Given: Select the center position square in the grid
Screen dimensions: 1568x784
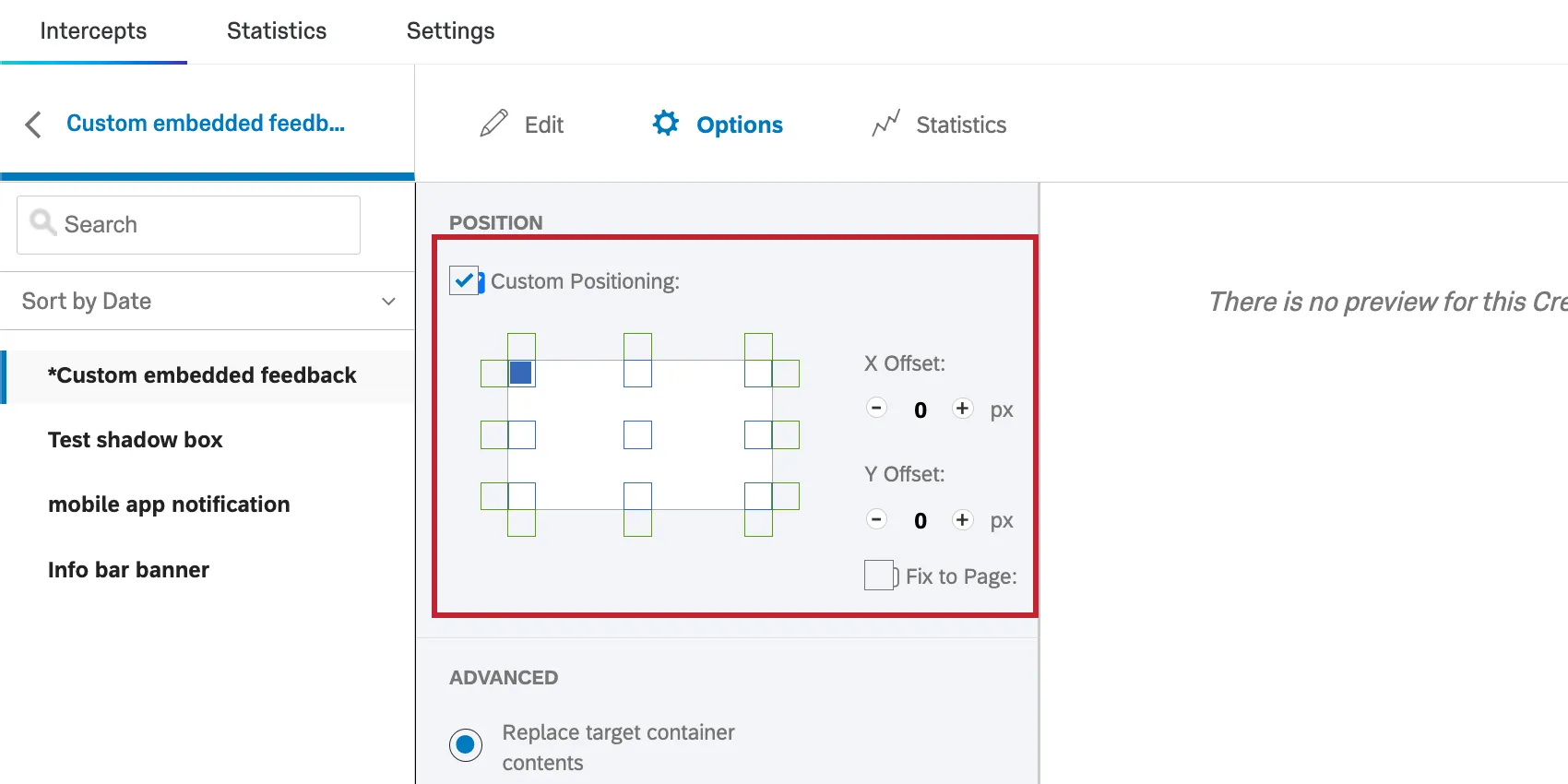Looking at the screenshot, I should click(x=638, y=434).
